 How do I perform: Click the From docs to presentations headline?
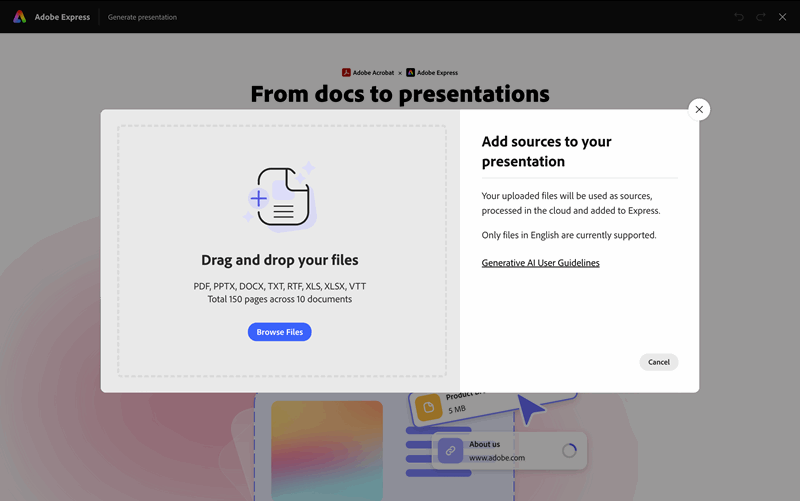[400, 94]
